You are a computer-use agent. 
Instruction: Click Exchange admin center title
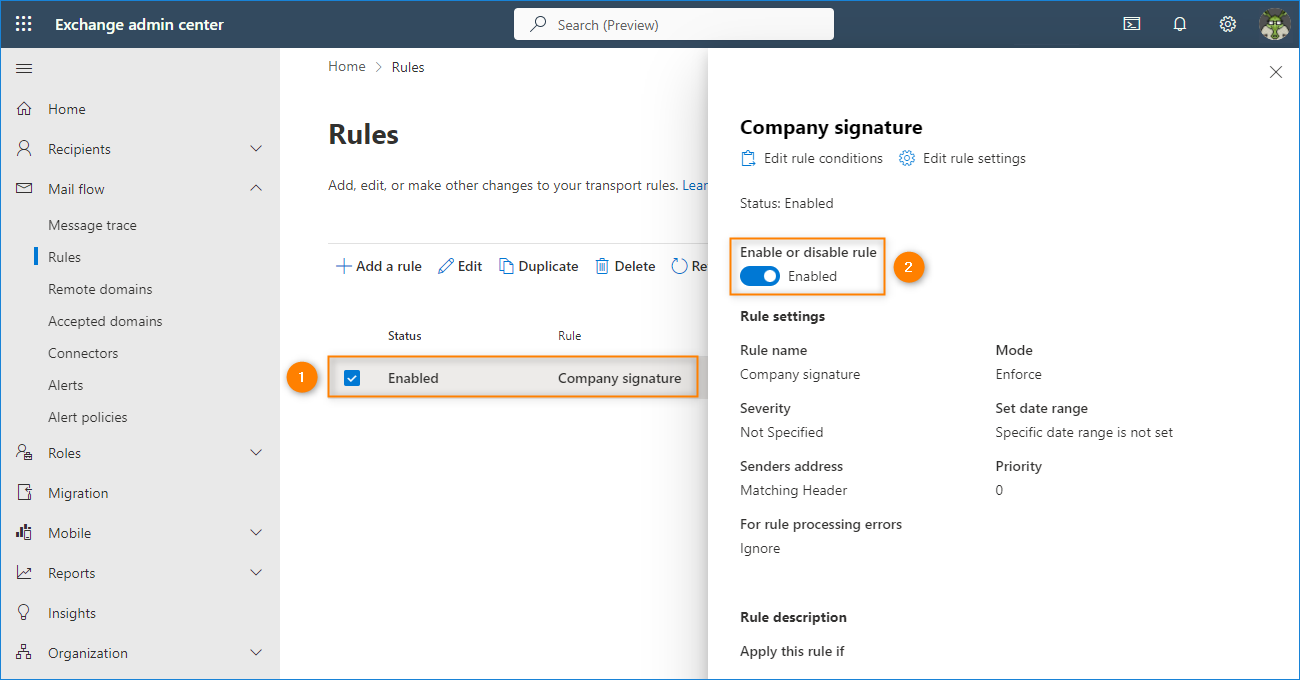coord(139,24)
